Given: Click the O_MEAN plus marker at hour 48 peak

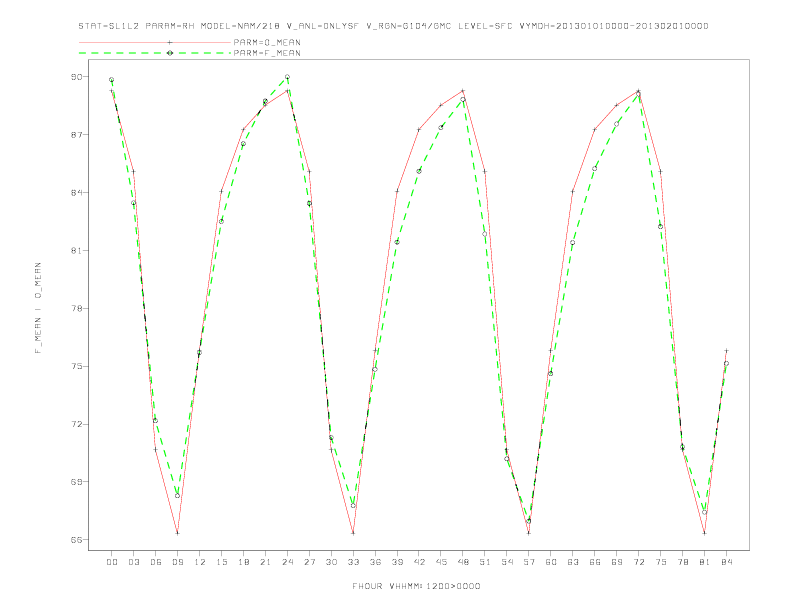Looking at the screenshot, I should point(463,91).
